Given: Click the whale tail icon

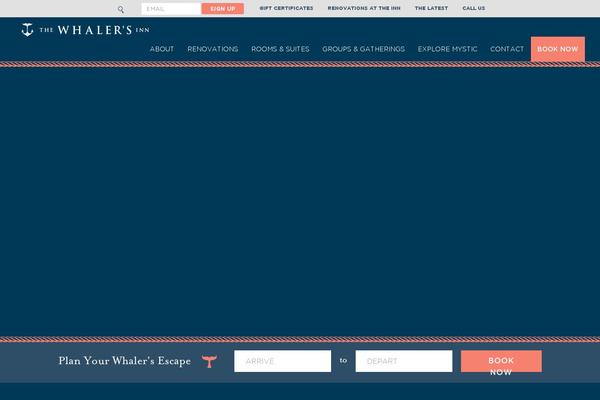Looking at the screenshot, I should (x=209, y=361).
